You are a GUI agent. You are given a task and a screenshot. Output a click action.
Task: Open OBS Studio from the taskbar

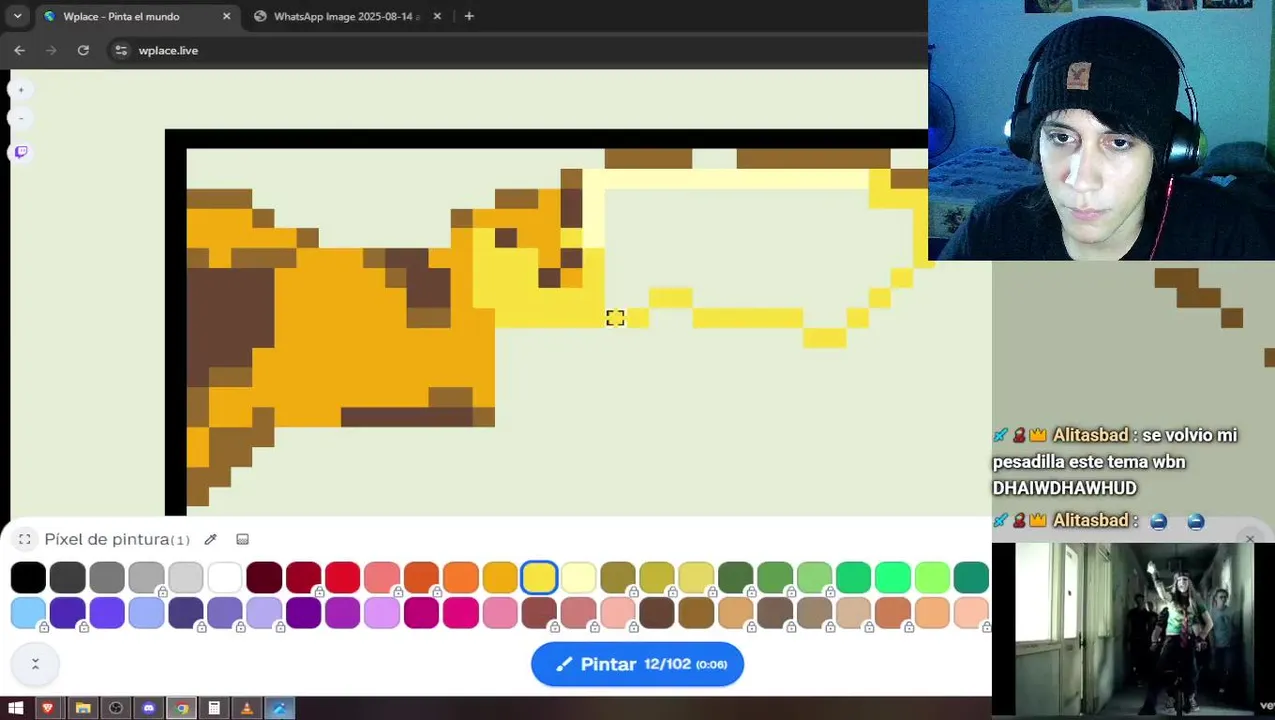116,708
